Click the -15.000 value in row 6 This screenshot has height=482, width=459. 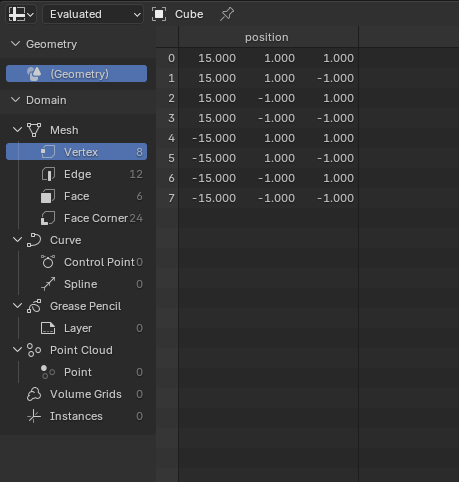click(x=214, y=178)
